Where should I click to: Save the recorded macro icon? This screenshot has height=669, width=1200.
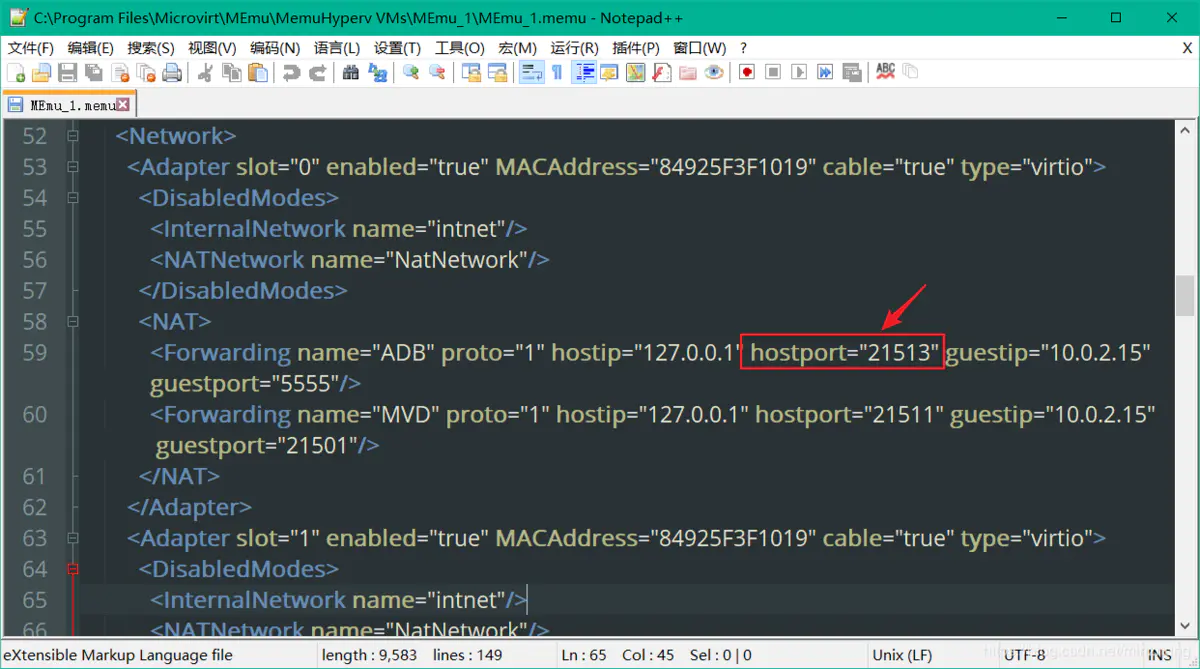coord(852,72)
